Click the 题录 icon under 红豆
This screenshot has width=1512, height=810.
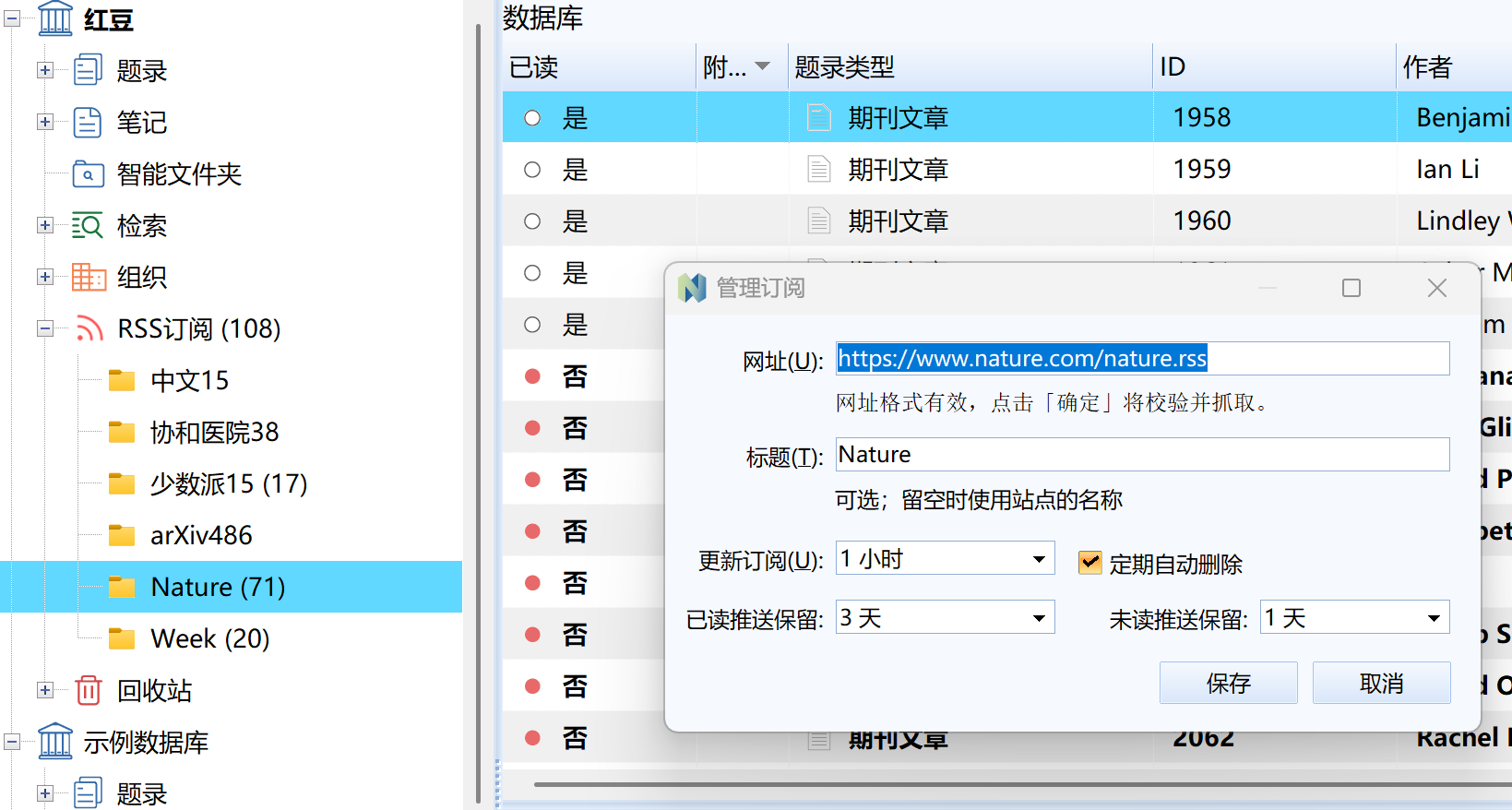pos(88,70)
